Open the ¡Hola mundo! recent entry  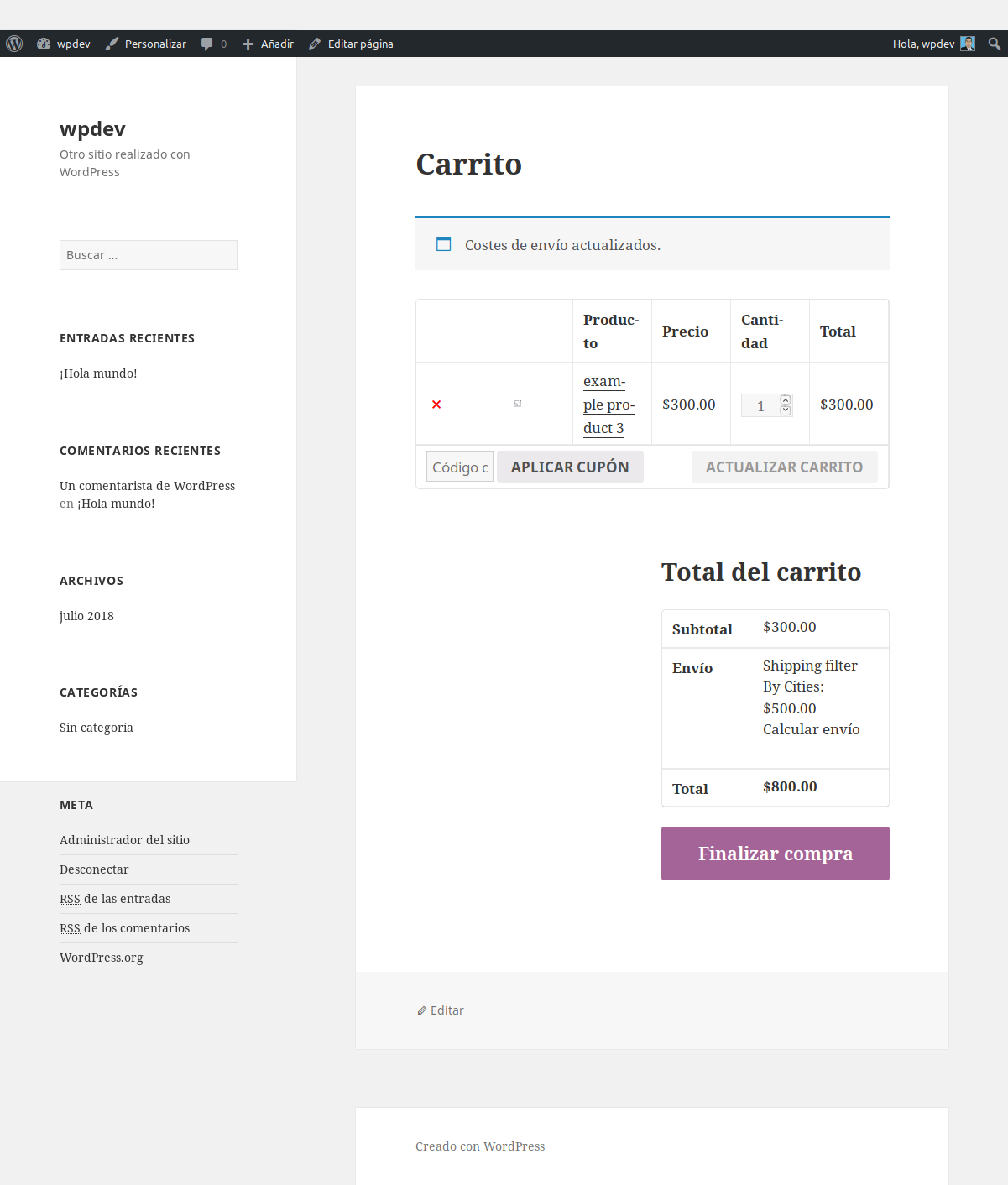(x=98, y=373)
